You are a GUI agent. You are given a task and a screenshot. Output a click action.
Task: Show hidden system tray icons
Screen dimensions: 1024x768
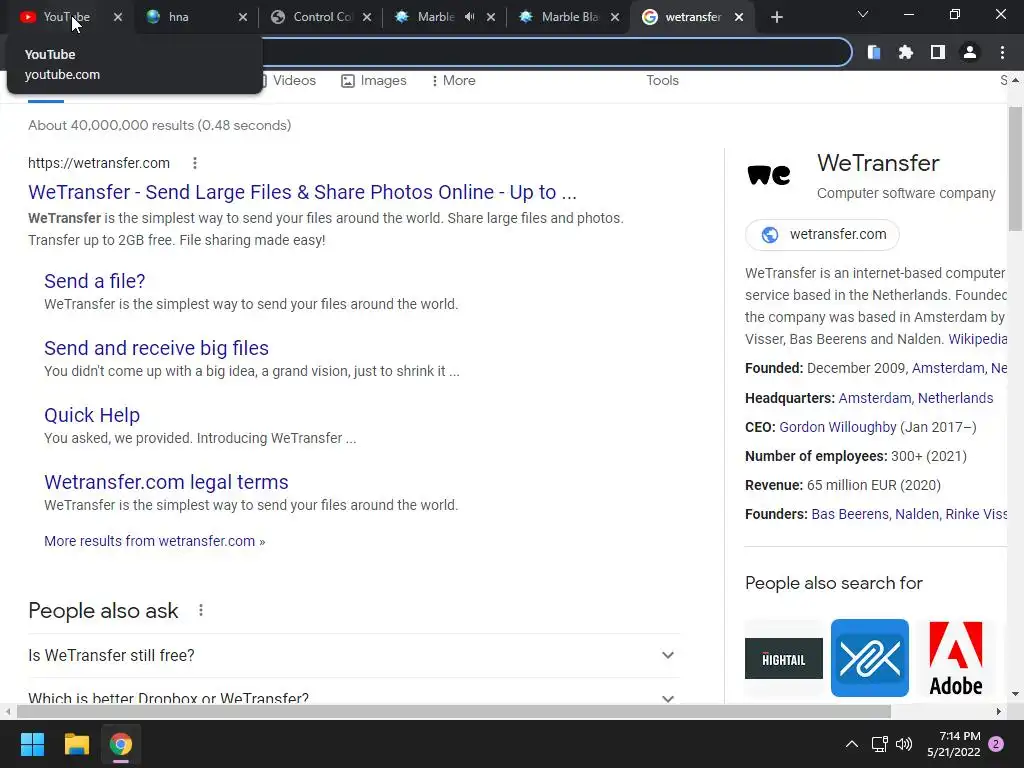852,744
